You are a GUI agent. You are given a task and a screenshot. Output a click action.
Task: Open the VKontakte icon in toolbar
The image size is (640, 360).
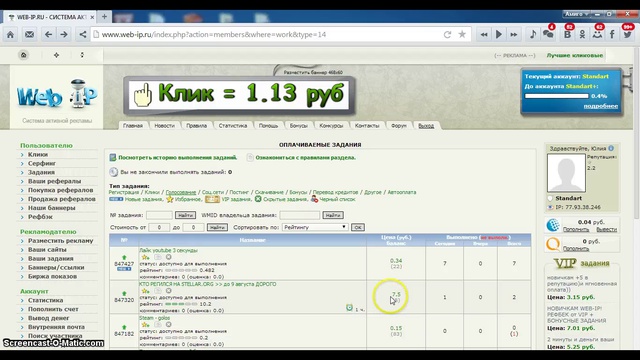point(567,34)
